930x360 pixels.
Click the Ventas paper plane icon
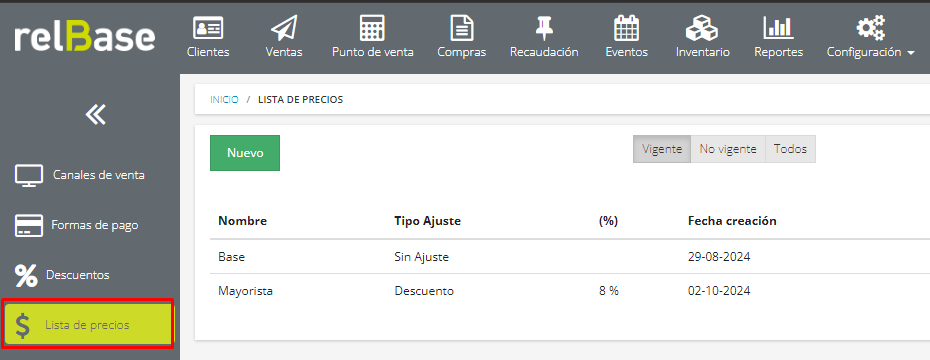[284, 28]
